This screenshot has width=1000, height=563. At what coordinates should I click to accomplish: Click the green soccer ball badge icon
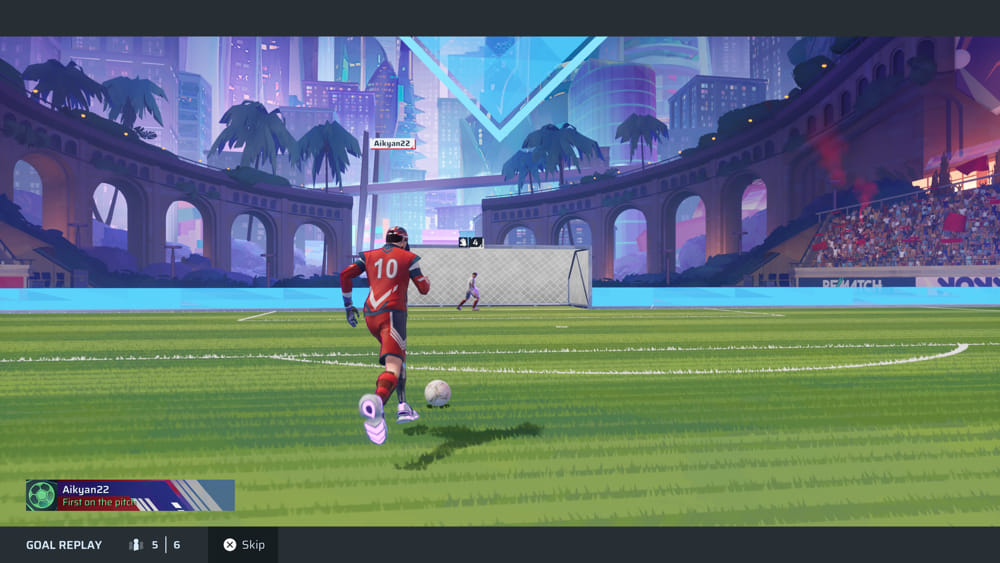pyautogui.click(x=41, y=495)
